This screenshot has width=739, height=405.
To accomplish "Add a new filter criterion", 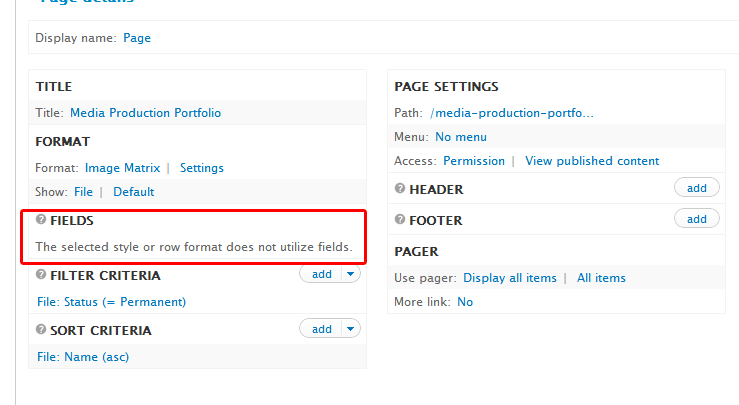I will click(x=321, y=274).
